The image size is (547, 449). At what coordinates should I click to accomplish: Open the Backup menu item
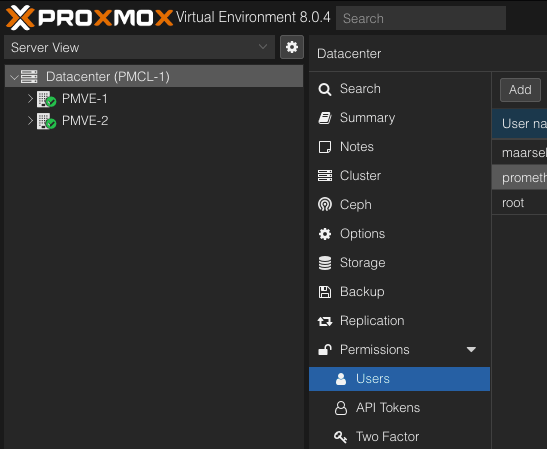click(x=399, y=292)
